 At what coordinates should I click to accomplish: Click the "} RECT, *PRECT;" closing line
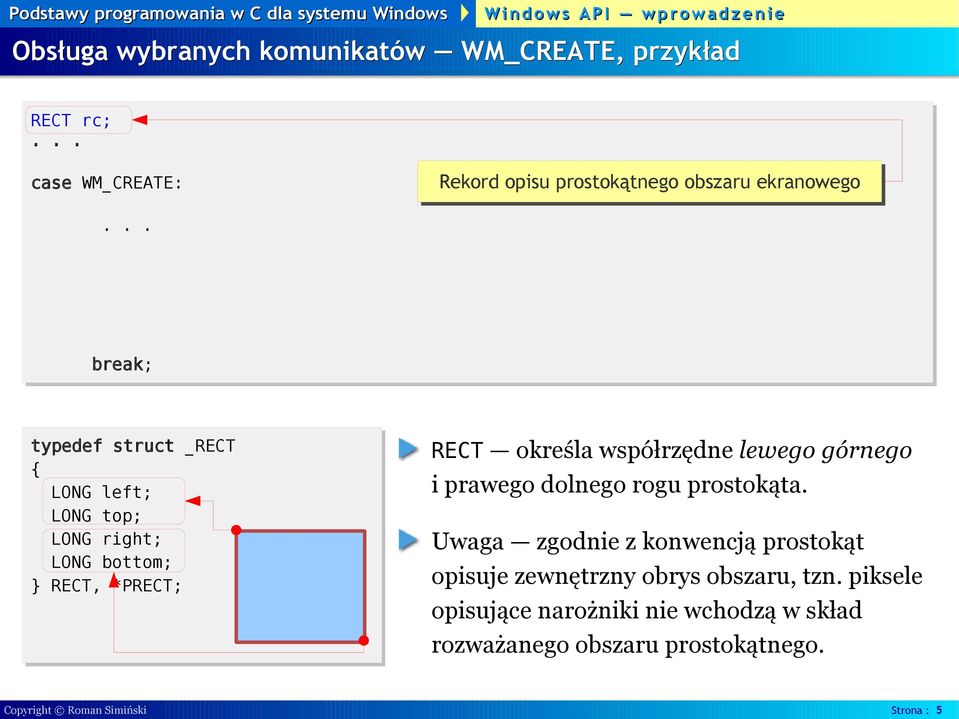tap(106, 586)
